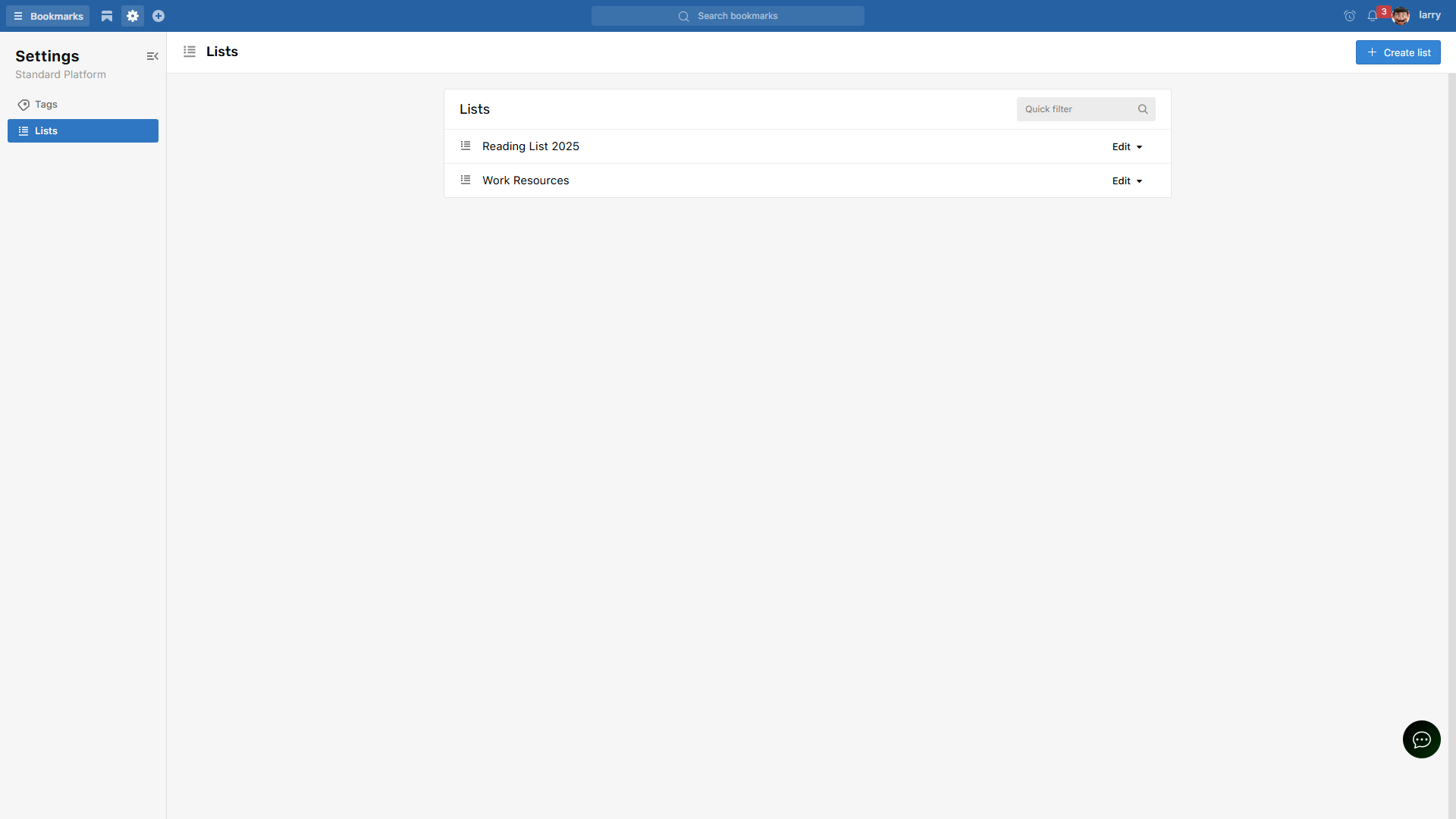Click the magnifier icon in Quick filter

click(x=1143, y=109)
